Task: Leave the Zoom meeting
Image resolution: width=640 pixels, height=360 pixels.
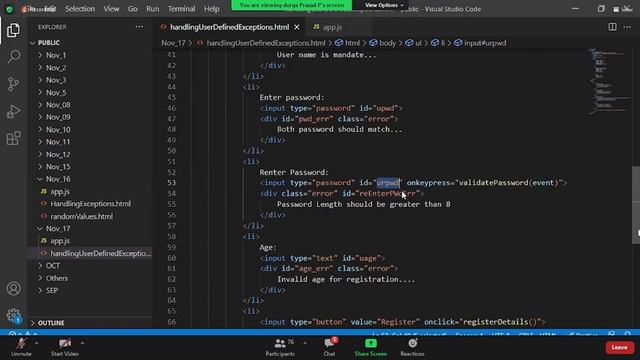Action: pos(619,347)
